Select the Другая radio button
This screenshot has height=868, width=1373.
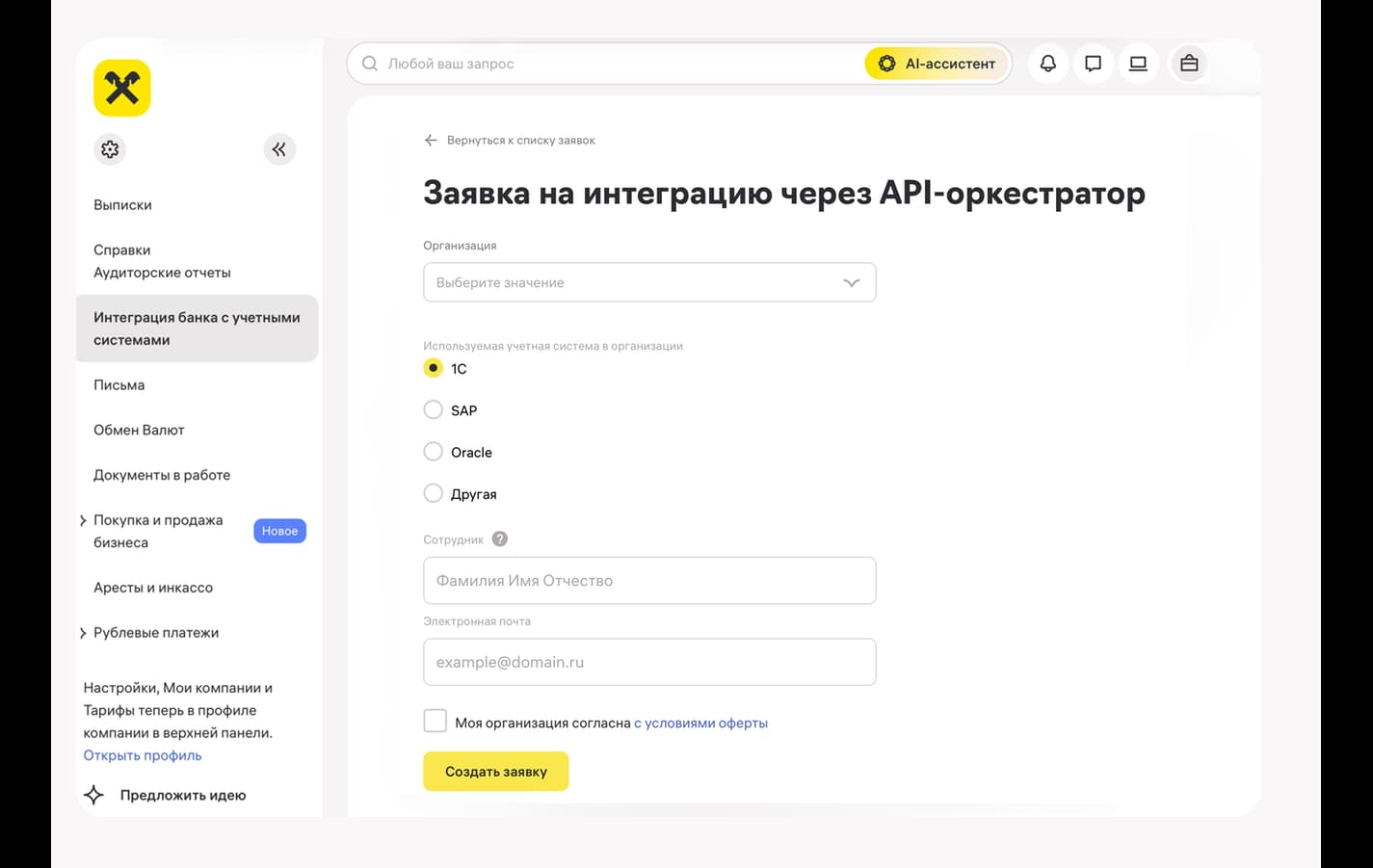pyautogui.click(x=434, y=493)
